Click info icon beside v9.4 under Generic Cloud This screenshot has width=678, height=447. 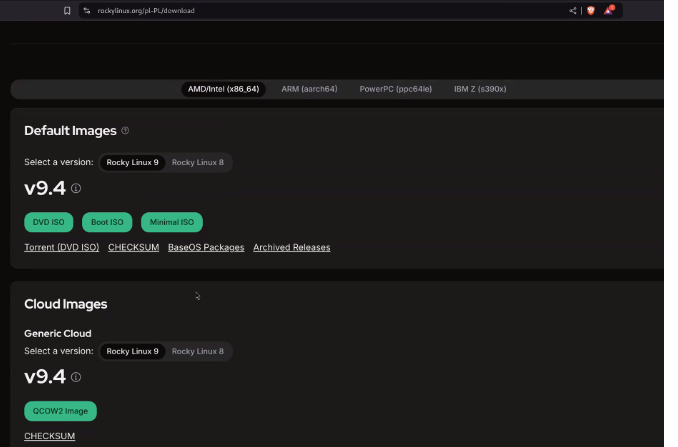point(76,377)
